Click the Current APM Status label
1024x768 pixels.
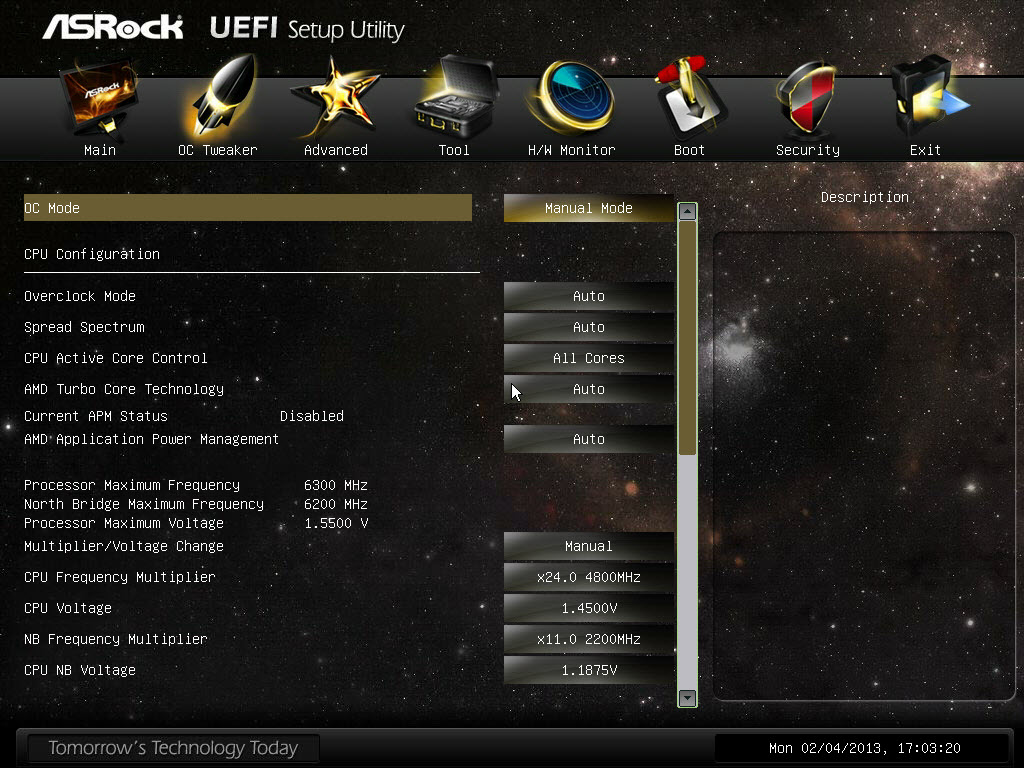click(96, 417)
